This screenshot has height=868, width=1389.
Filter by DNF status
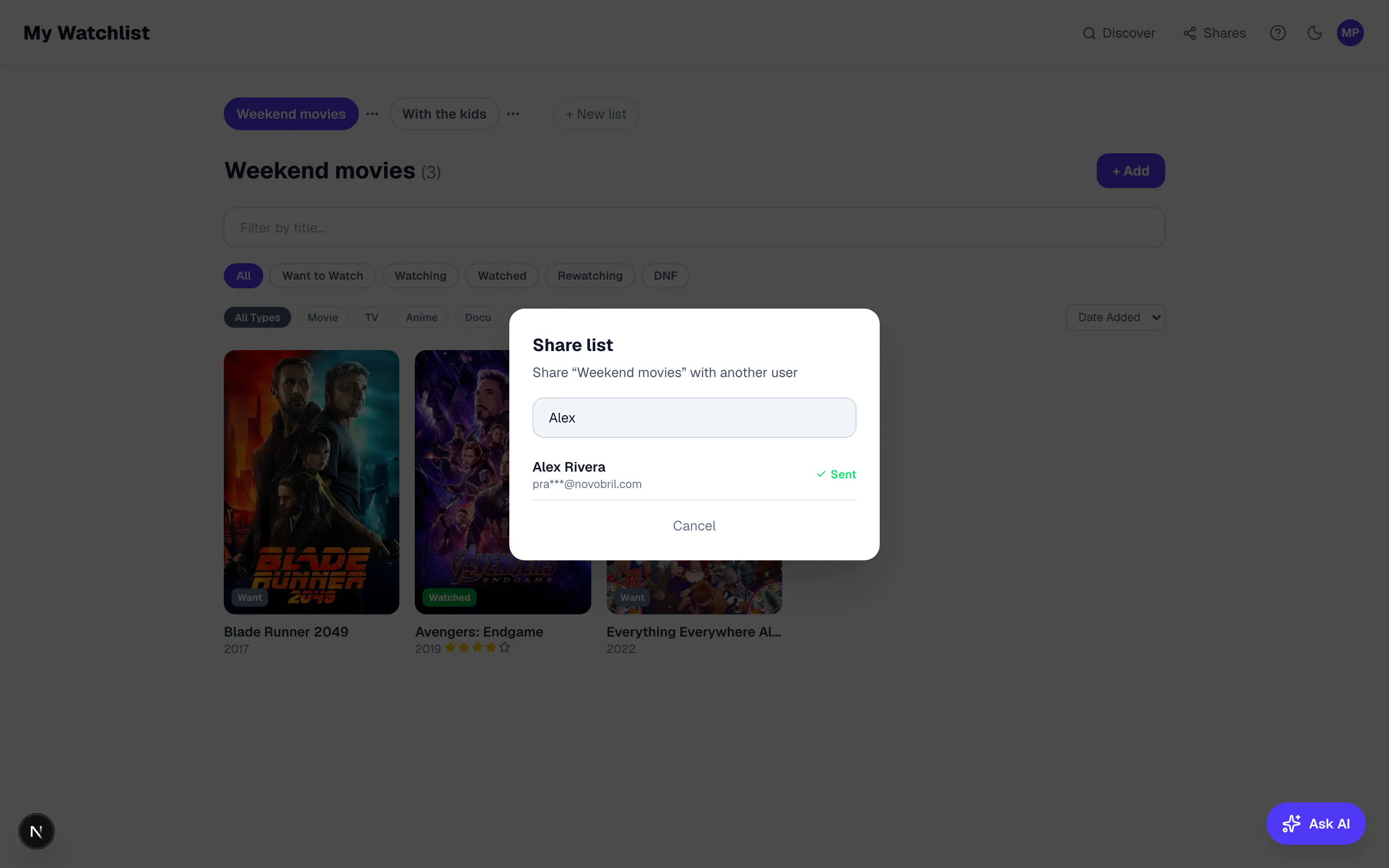tap(665, 275)
